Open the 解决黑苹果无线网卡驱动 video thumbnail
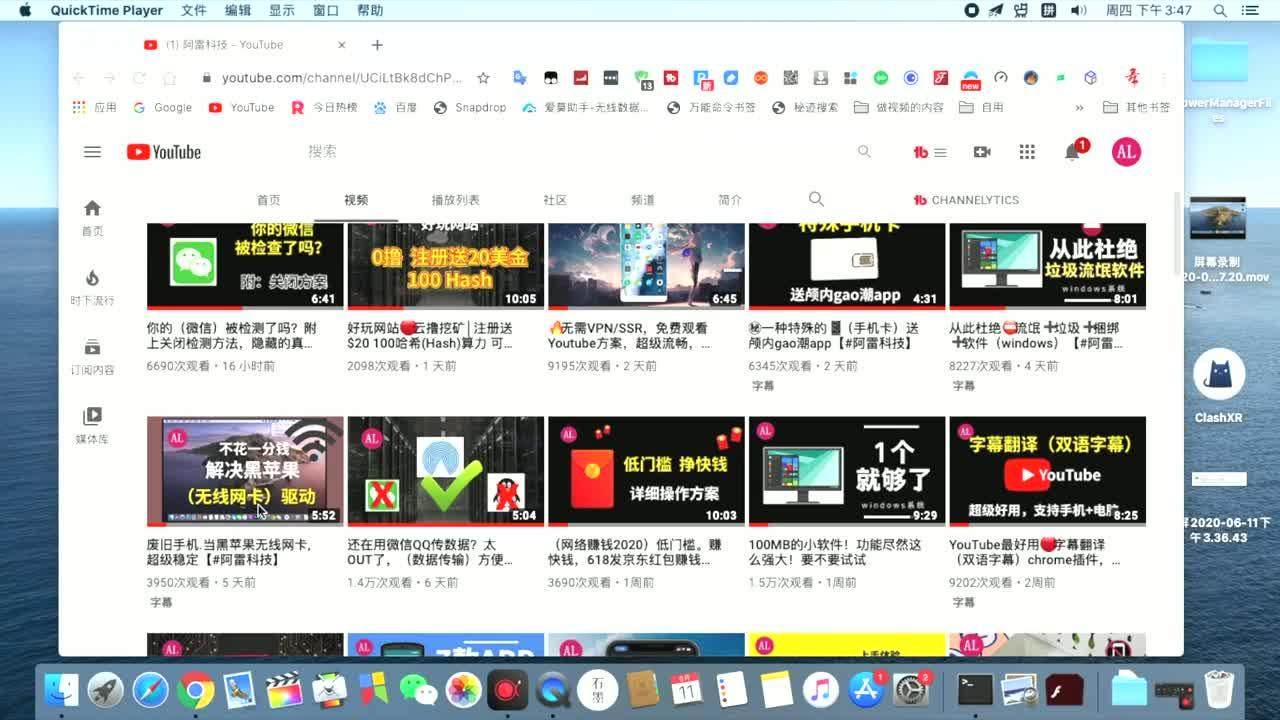1280x720 pixels. pyautogui.click(x=245, y=471)
